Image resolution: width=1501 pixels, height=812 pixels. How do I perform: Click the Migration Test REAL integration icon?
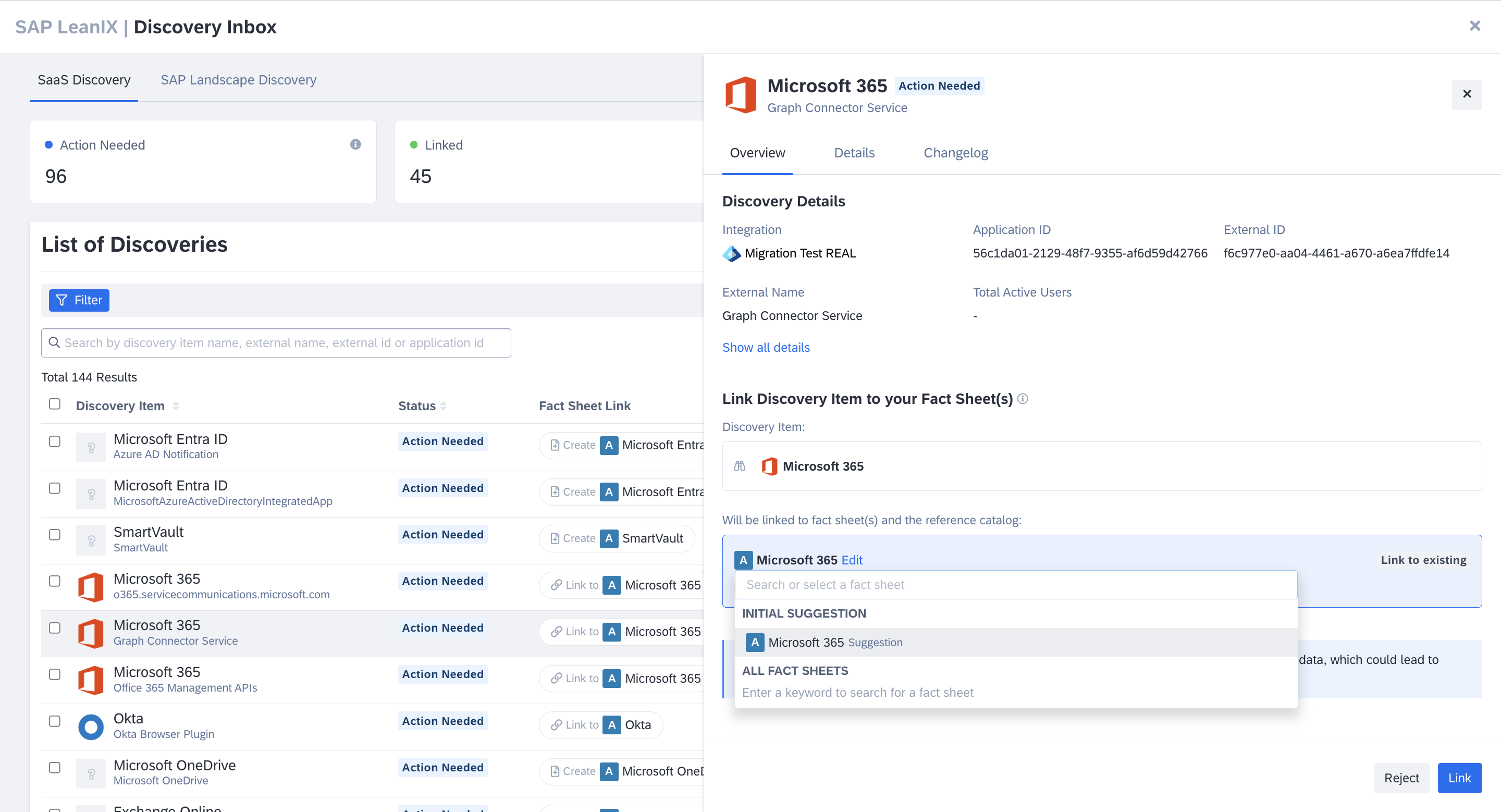pyautogui.click(x=731, y=253)
